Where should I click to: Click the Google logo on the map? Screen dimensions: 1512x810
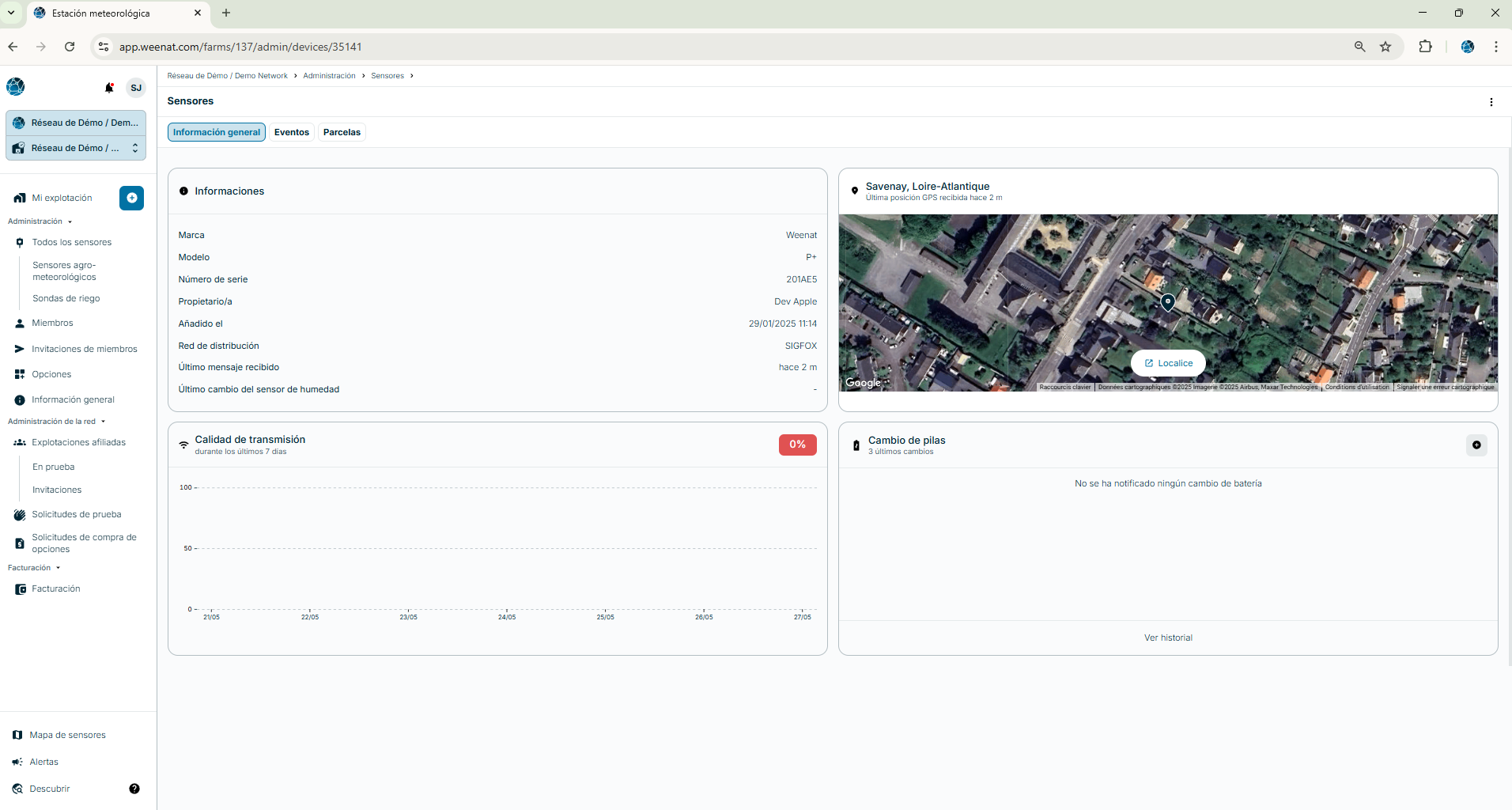[863, 383]
